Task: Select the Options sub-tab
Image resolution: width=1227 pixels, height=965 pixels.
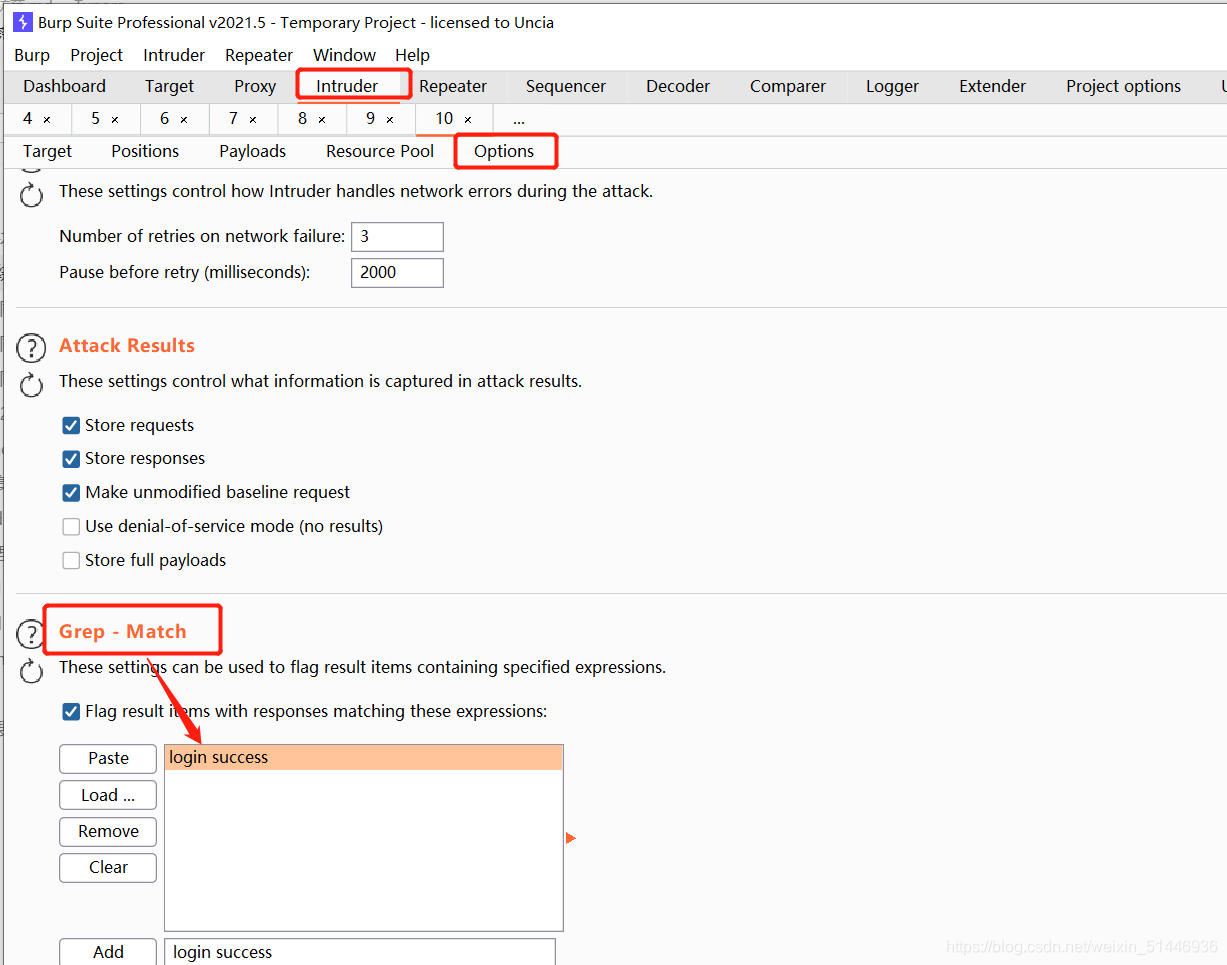Action: click(504, 151)
